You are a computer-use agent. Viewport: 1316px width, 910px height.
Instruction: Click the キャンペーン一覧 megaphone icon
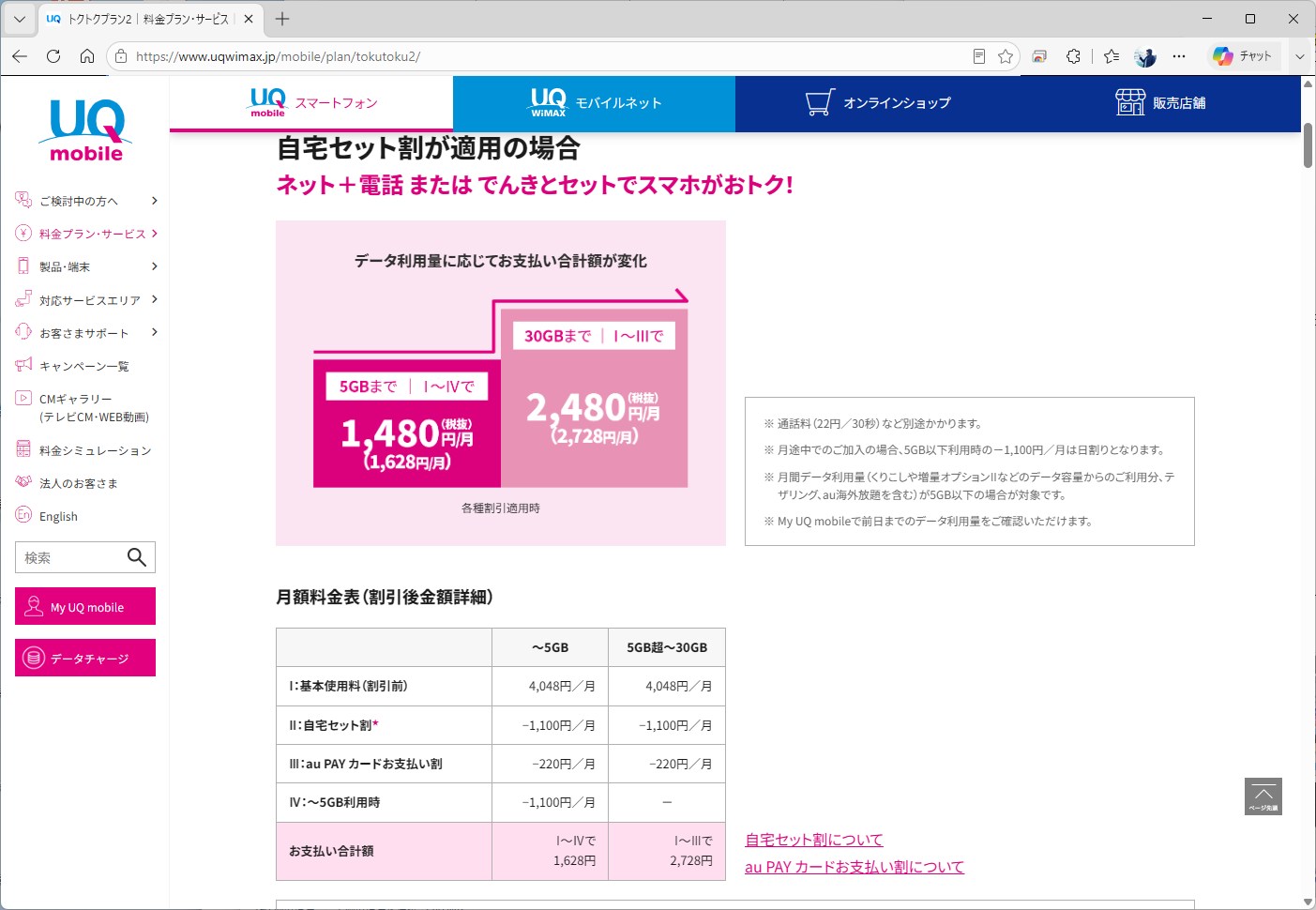tap(23, 364)
